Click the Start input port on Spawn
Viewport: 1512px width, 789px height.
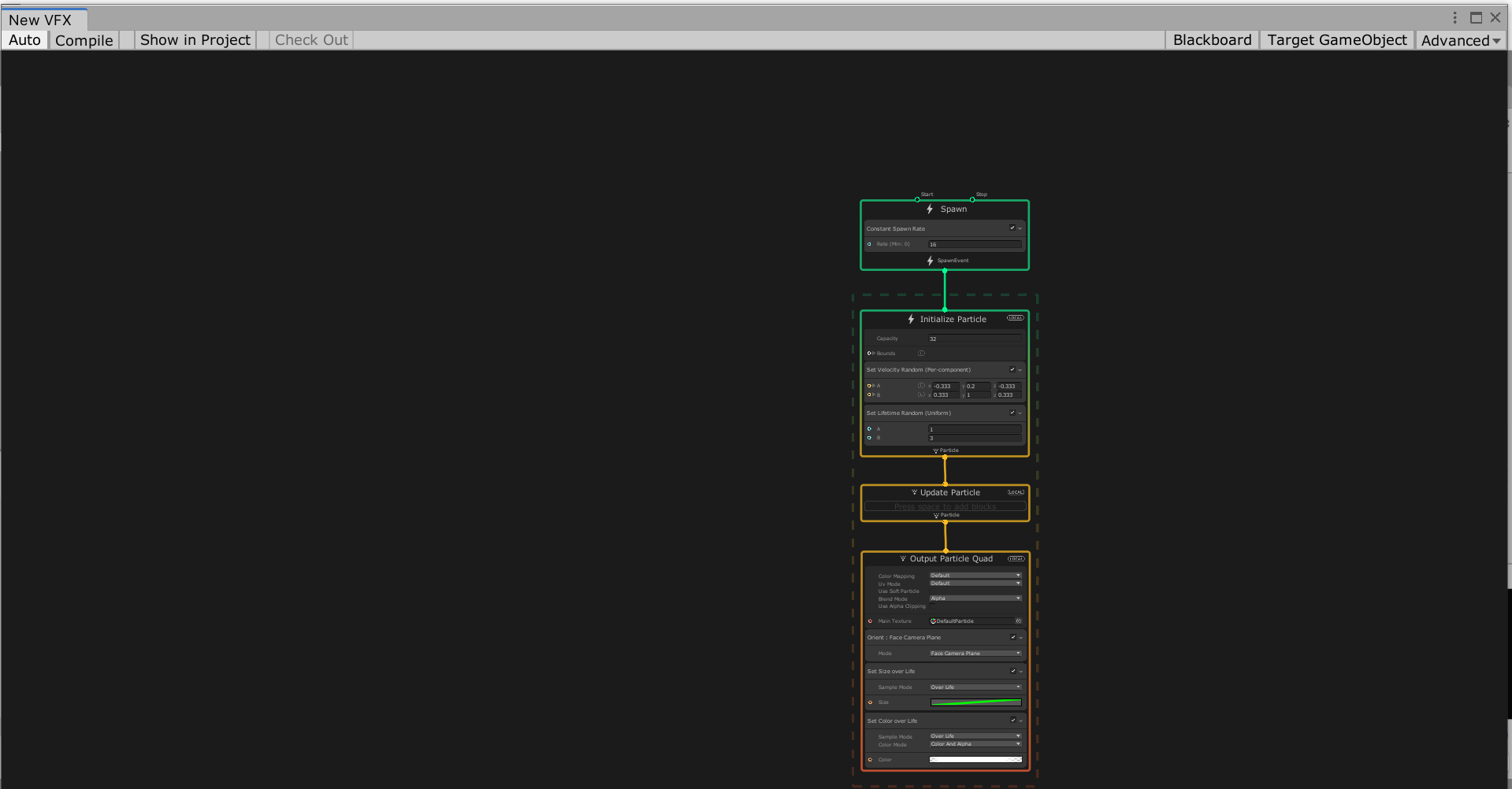tap(917, 200)
